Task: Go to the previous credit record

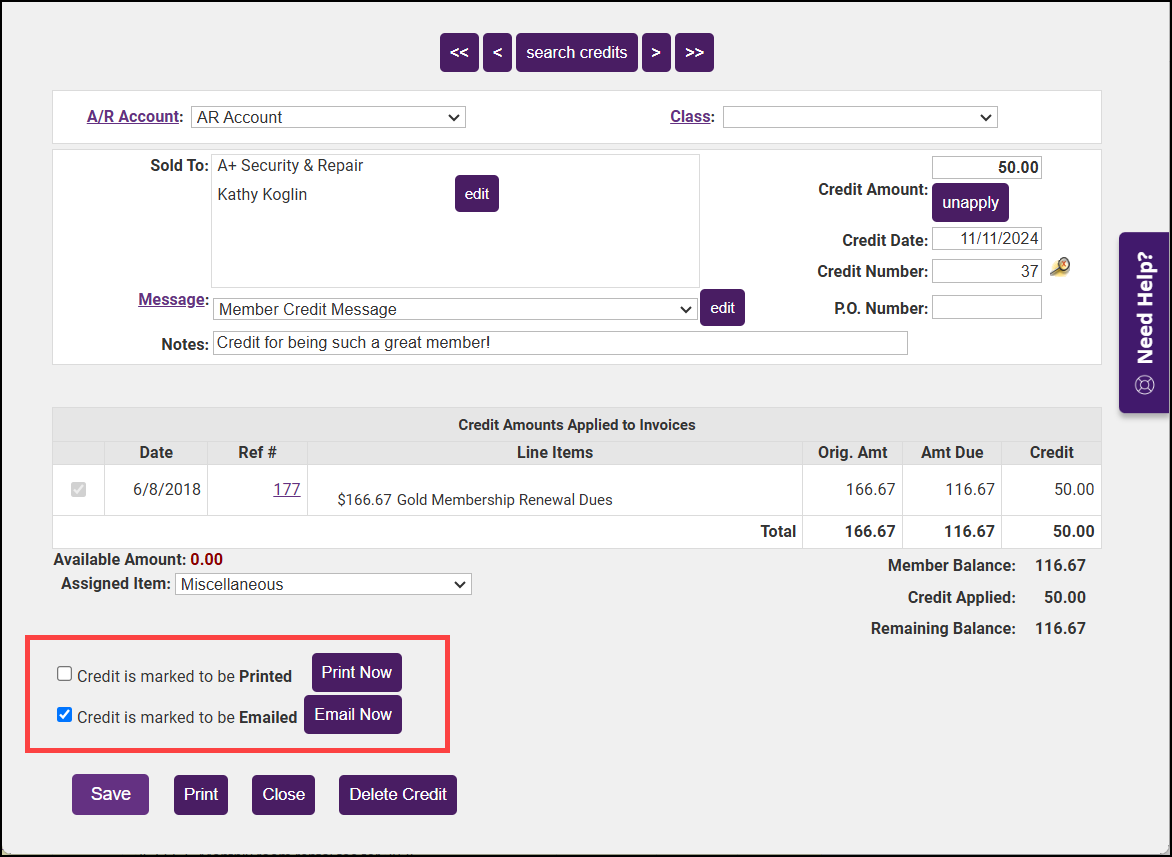Action: tap(497, 53)
